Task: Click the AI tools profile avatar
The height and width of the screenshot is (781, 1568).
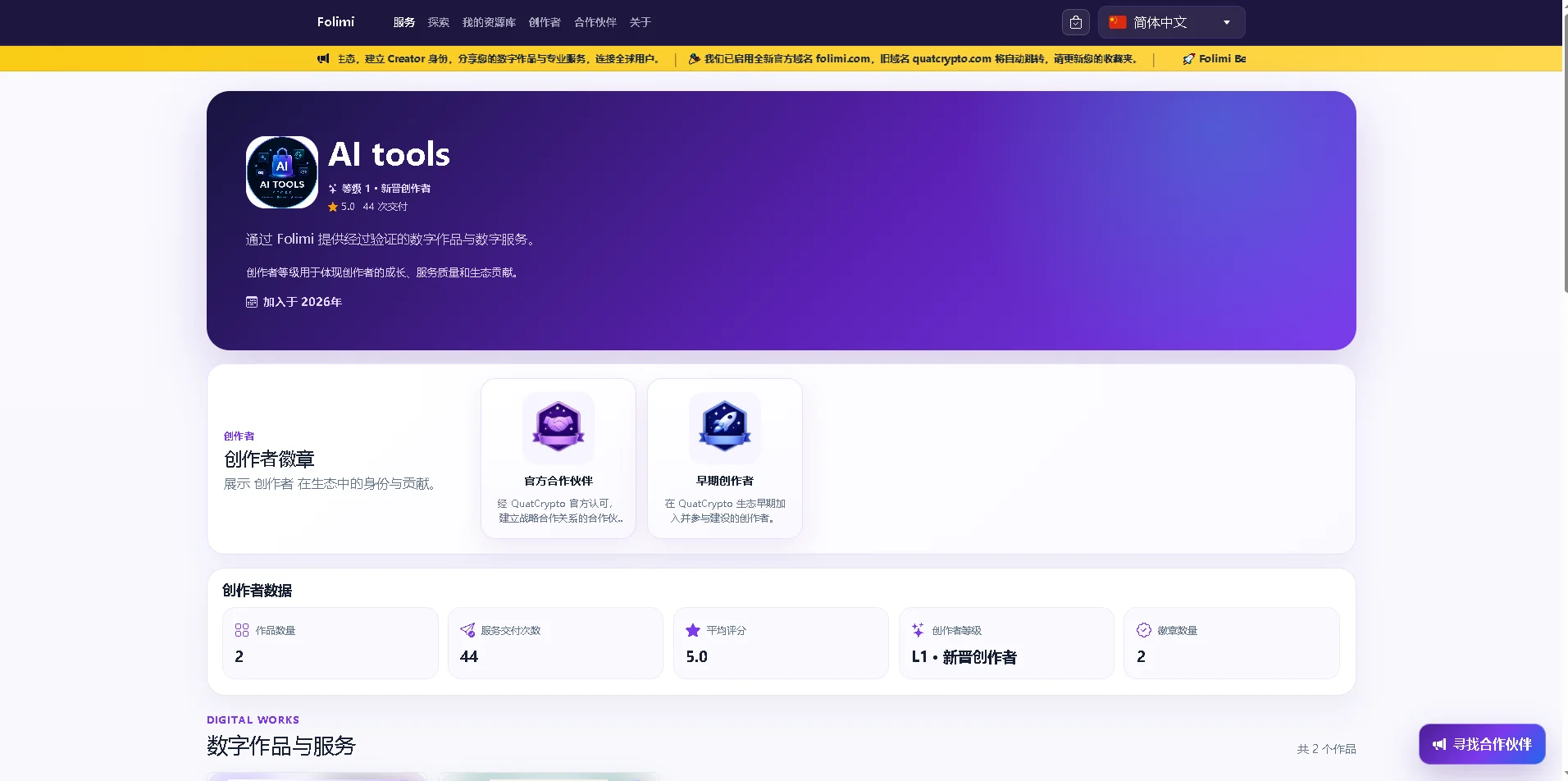Action: [282, 172]
